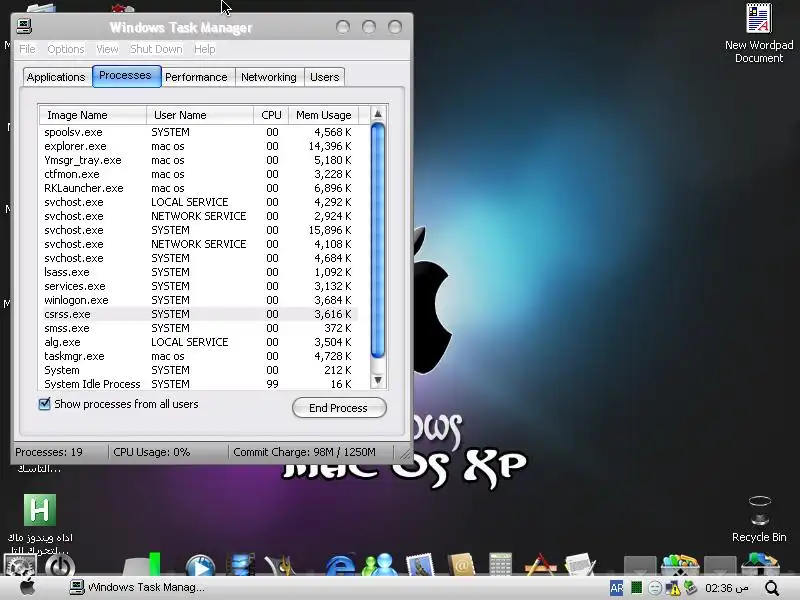Click the Commit Charge status bar entry
This screenshot has width=800, height=600.
[305, 452]
